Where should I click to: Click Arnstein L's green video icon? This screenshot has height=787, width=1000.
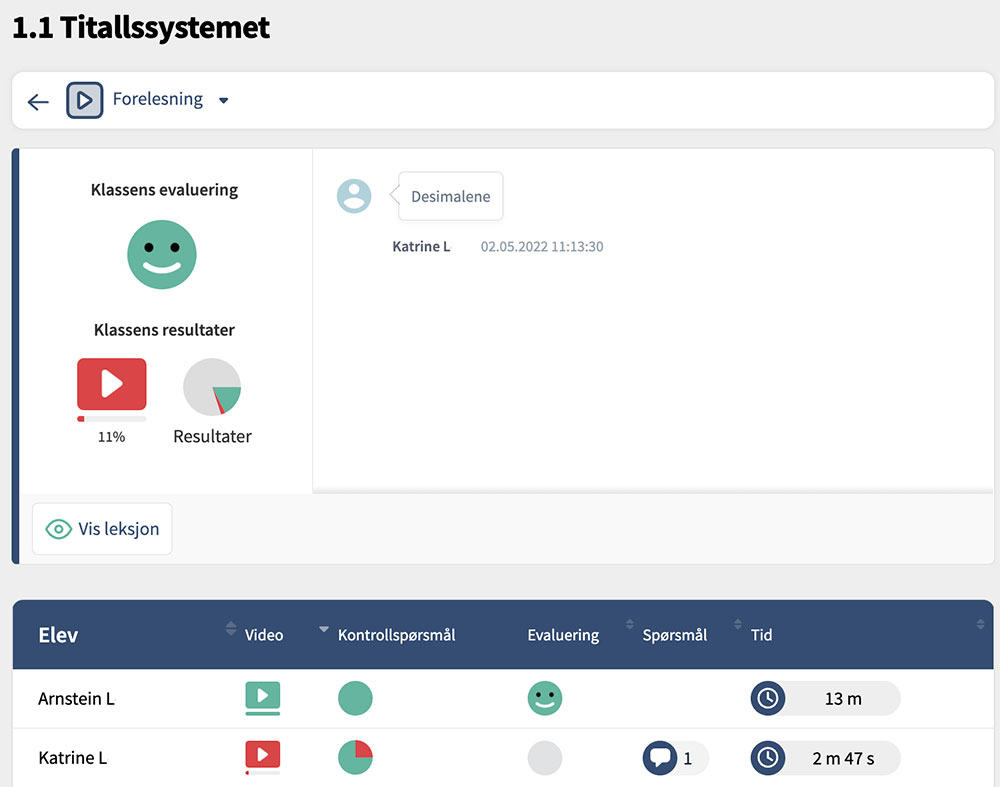pos(263,698)
